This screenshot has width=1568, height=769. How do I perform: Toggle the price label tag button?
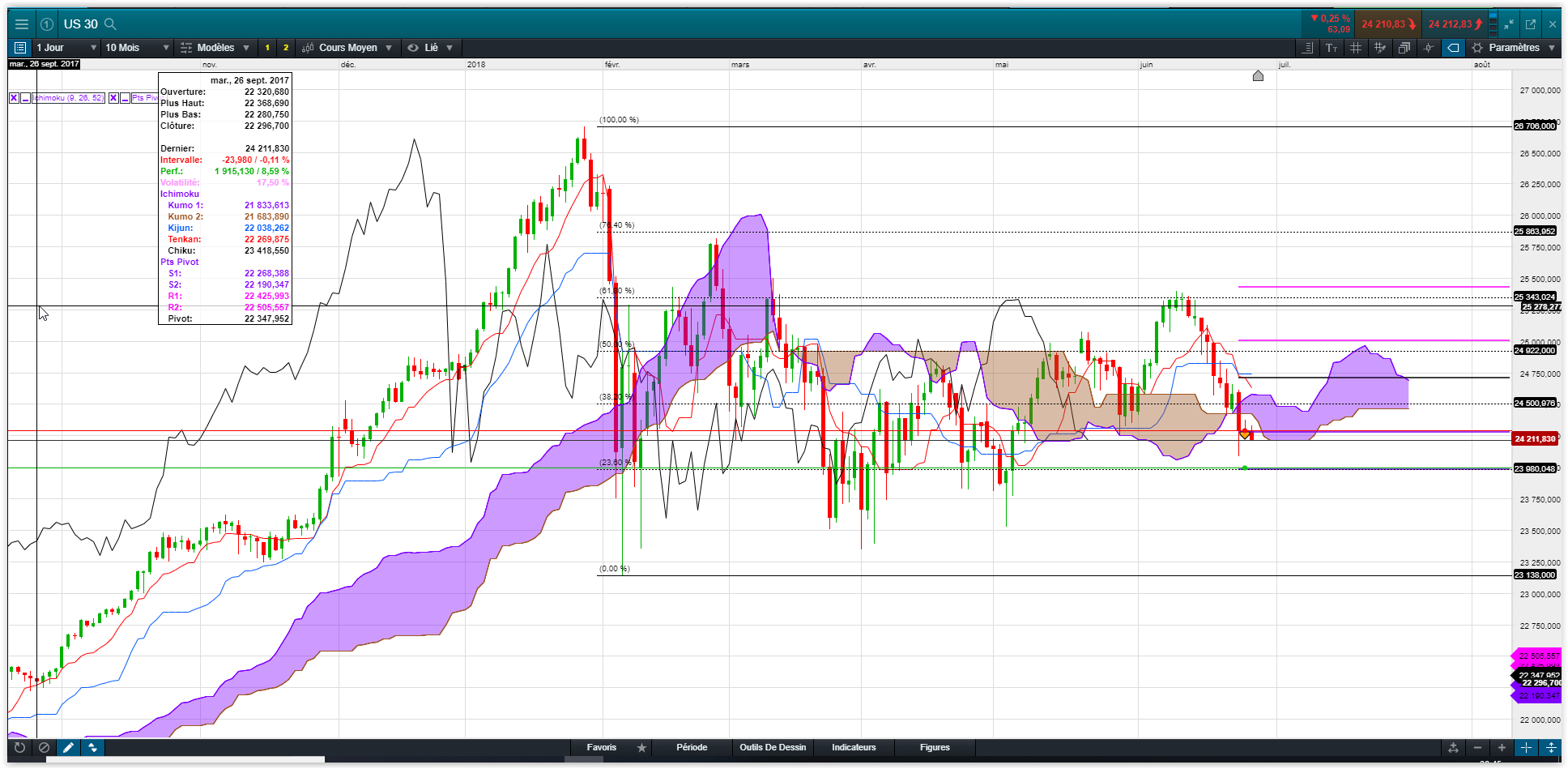1453,48
